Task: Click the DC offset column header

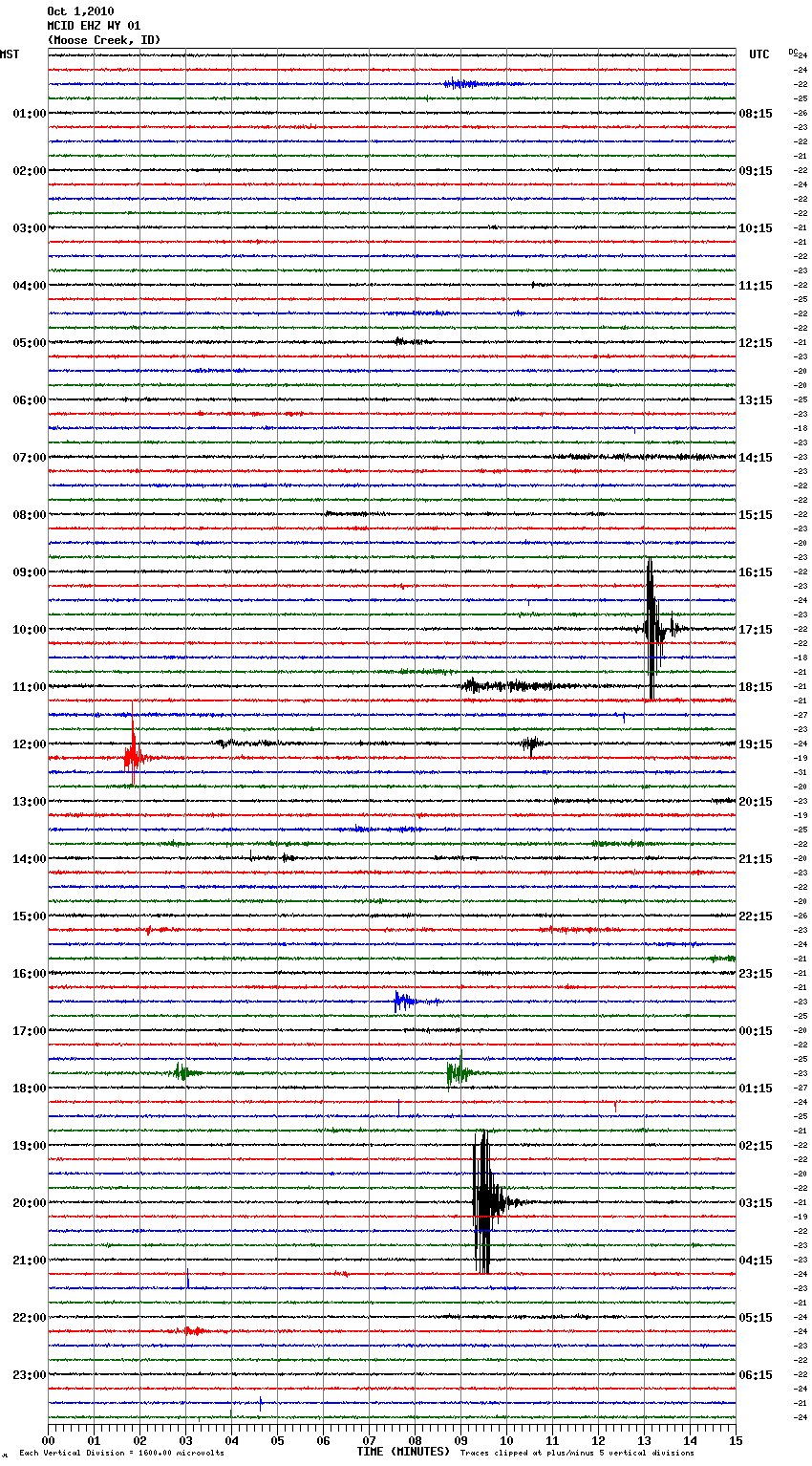Action: click(x=793, y=51)
